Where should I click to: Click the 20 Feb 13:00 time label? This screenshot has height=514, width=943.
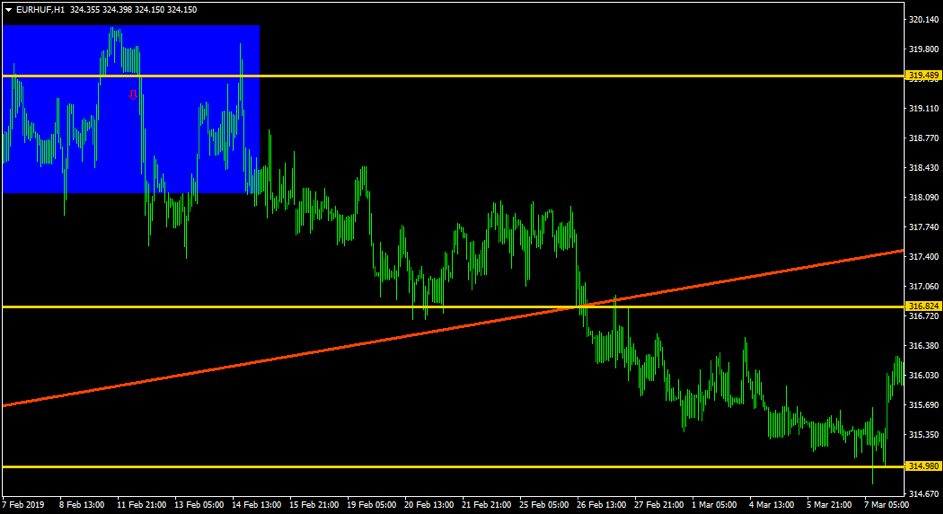pyautogui.click(x=428, y=505)
